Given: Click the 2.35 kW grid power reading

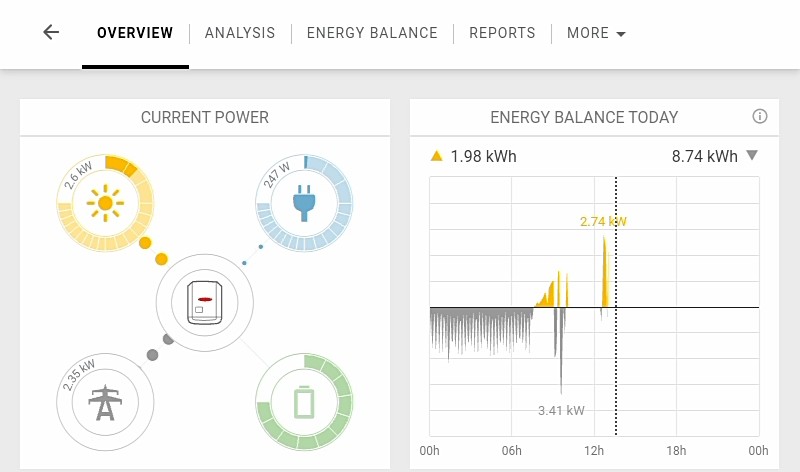Looking at the screenshot, I should point(79,375).
